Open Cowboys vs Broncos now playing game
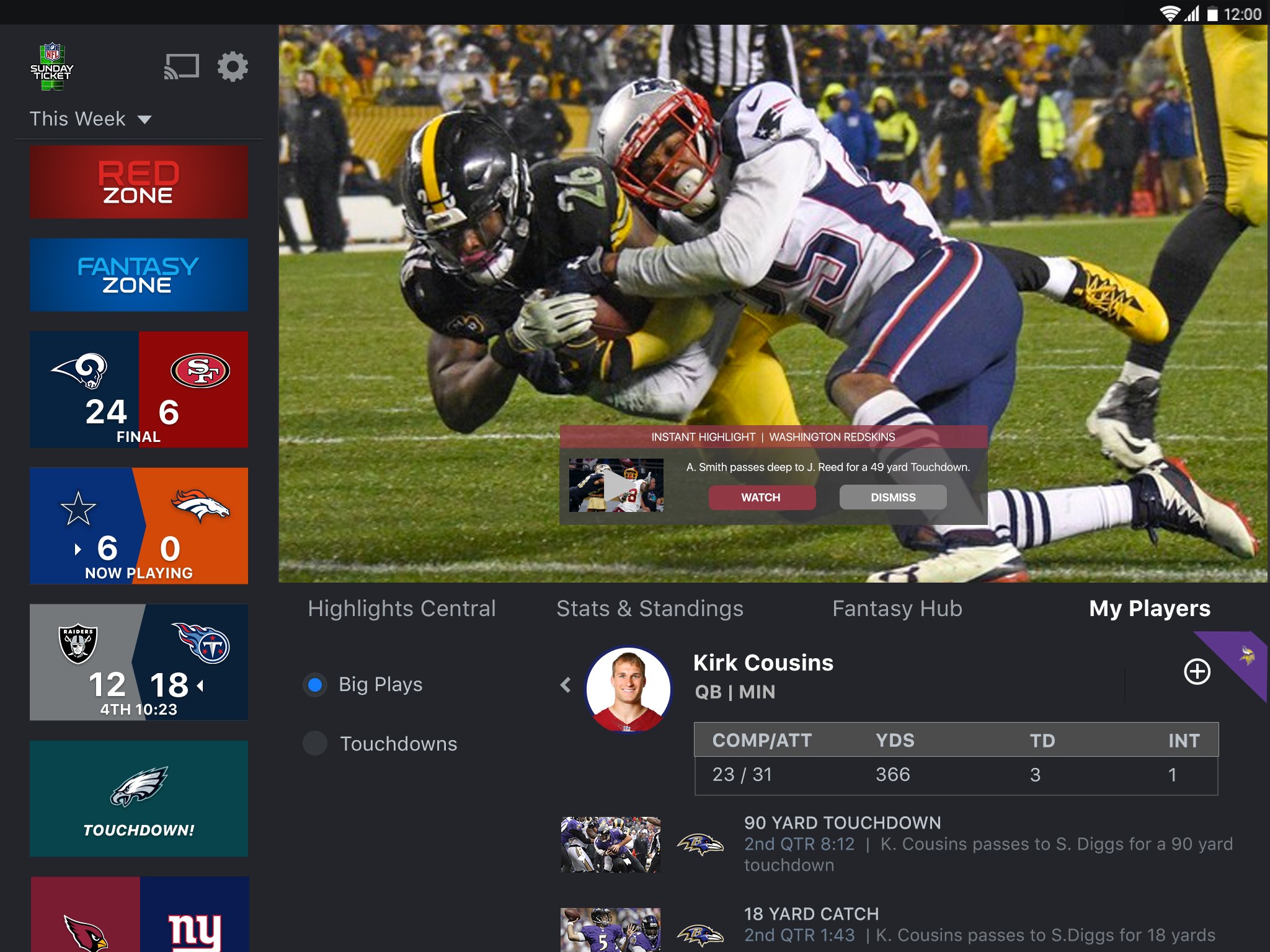Screen dimensions: 1270x952 139,526
